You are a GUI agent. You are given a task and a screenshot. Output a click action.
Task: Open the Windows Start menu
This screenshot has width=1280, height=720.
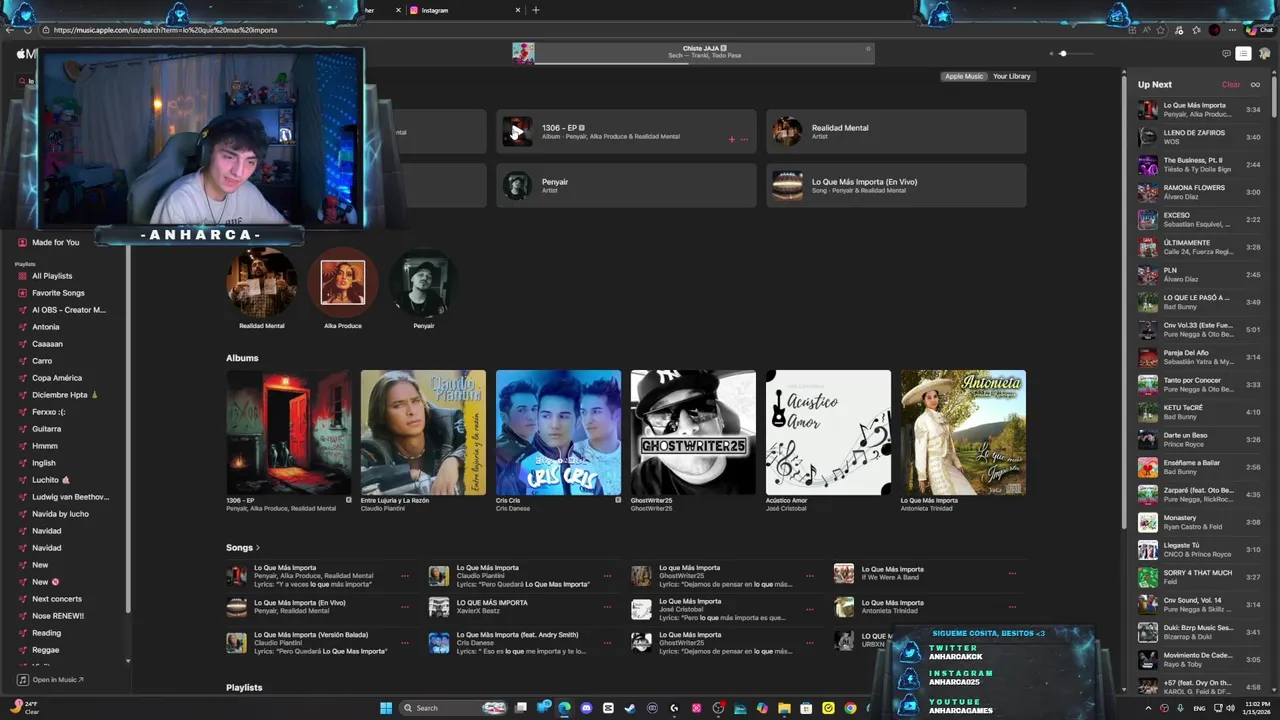click(386, 708)
